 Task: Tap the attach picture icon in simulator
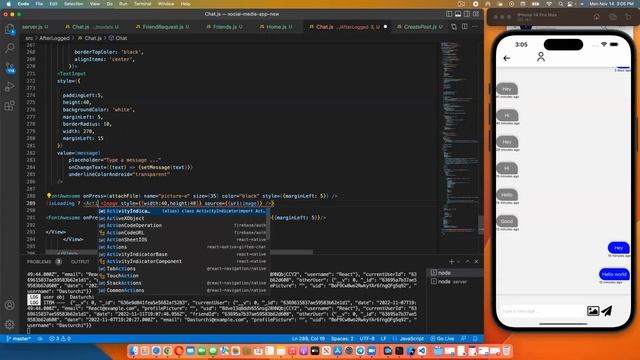tap(593, 311)
